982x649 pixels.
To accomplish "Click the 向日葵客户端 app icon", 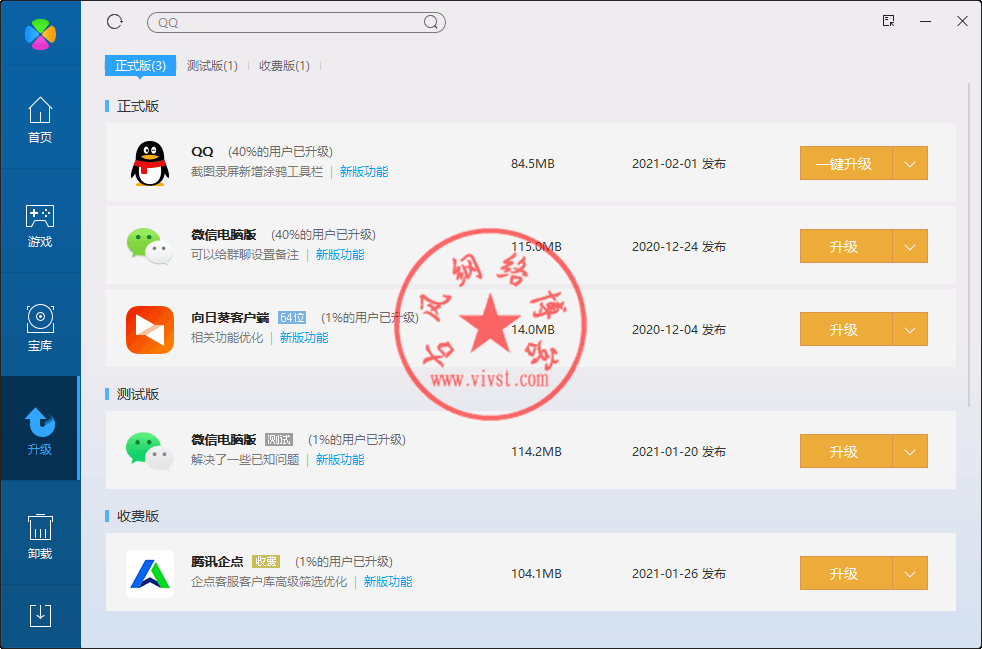I will point(150,330).
